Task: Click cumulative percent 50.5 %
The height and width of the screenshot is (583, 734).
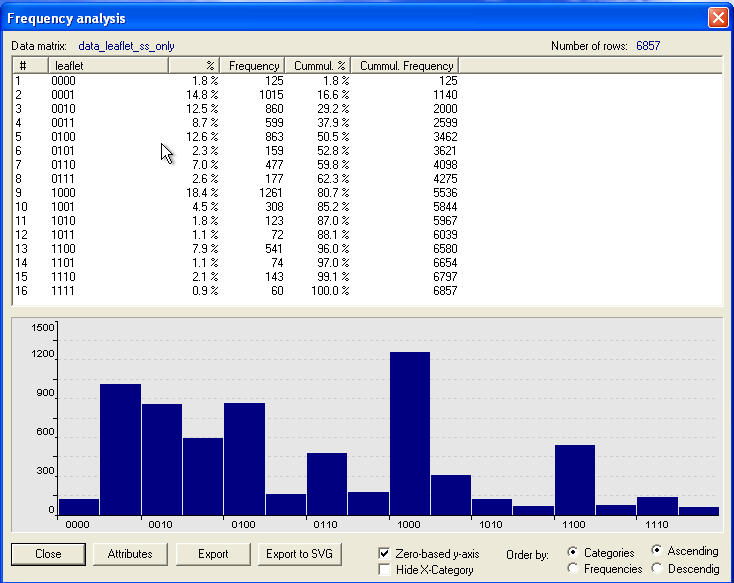Action: click(333, 137)
